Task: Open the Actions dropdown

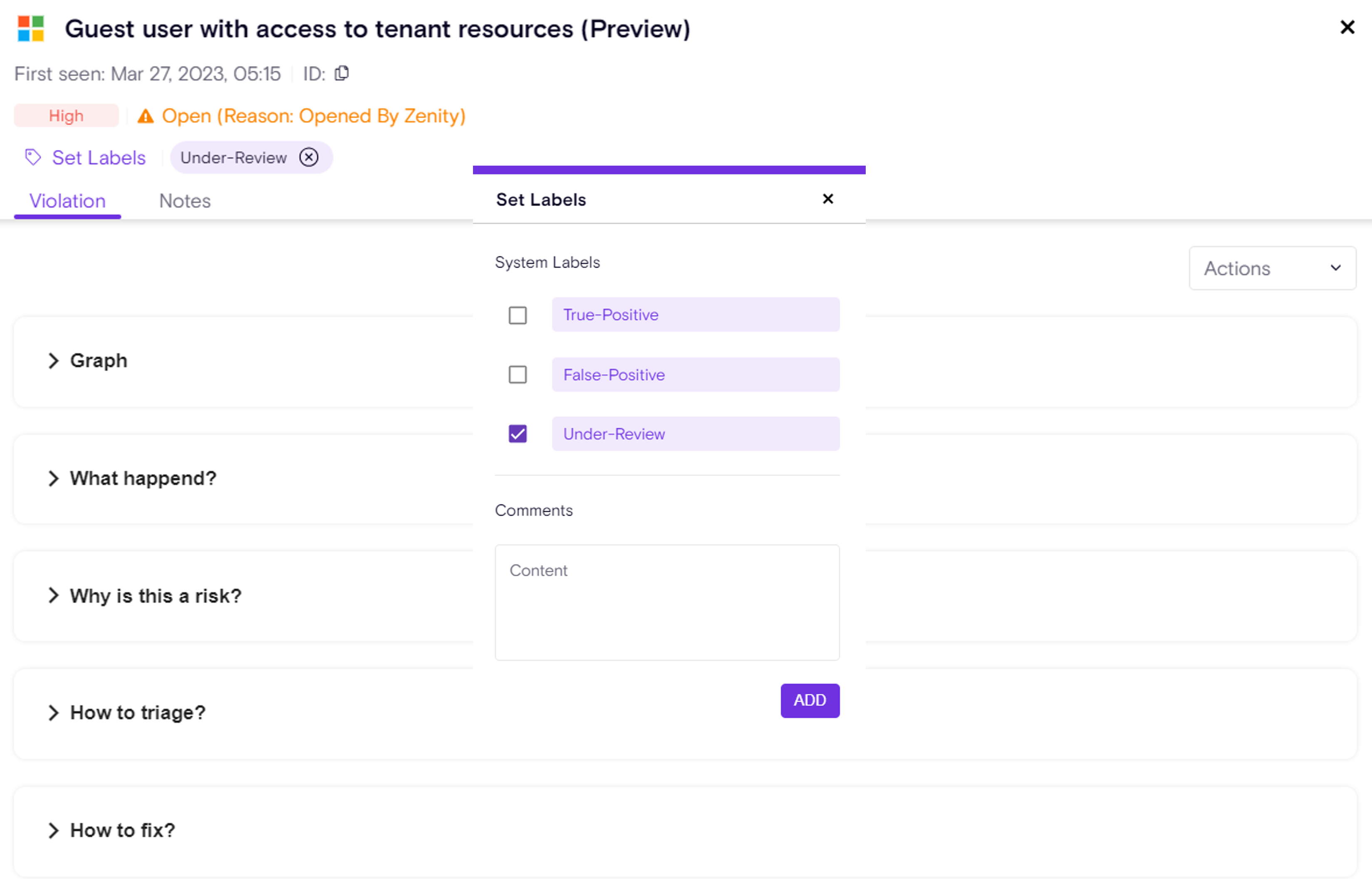Action: pyautogui.click(x=1272, y=268)
